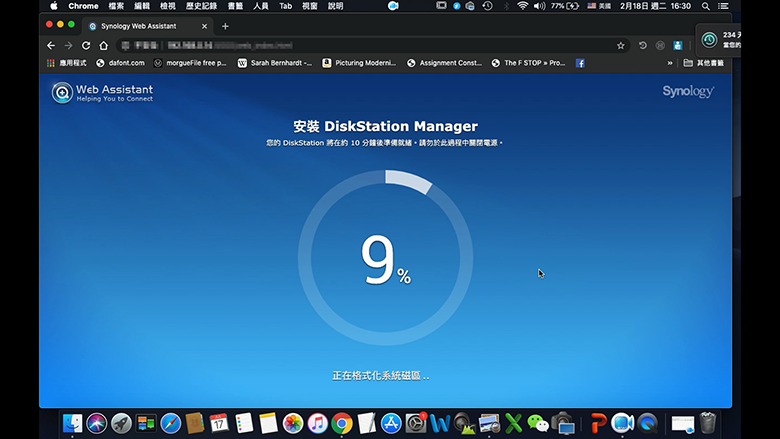This screenshot has height=439, width=780.
Task: Click the 2月18日 週二 16:30 clock
Action: (x=655, y=6)
